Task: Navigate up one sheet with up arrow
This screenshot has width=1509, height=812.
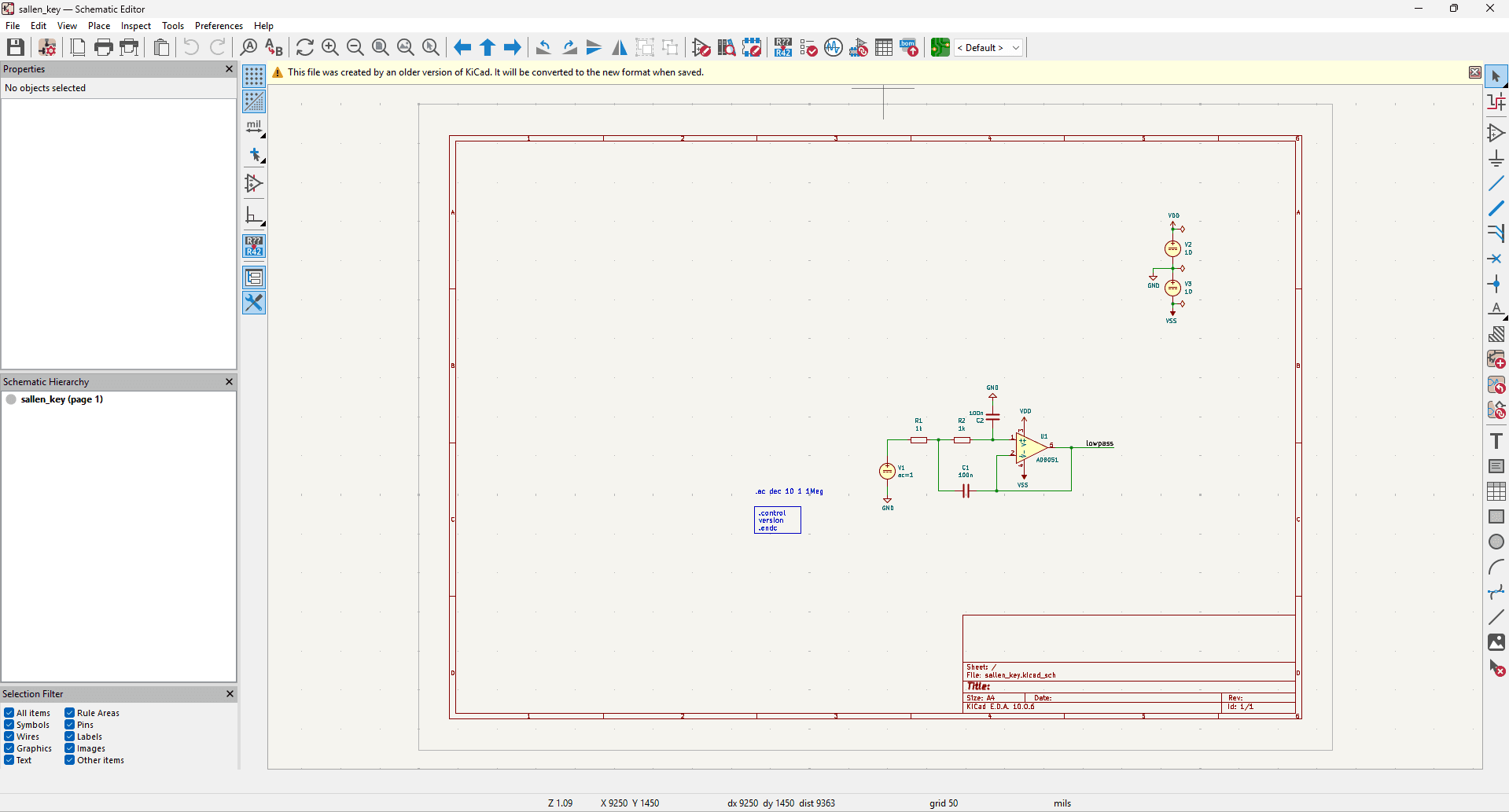Action: click(488, 47)
